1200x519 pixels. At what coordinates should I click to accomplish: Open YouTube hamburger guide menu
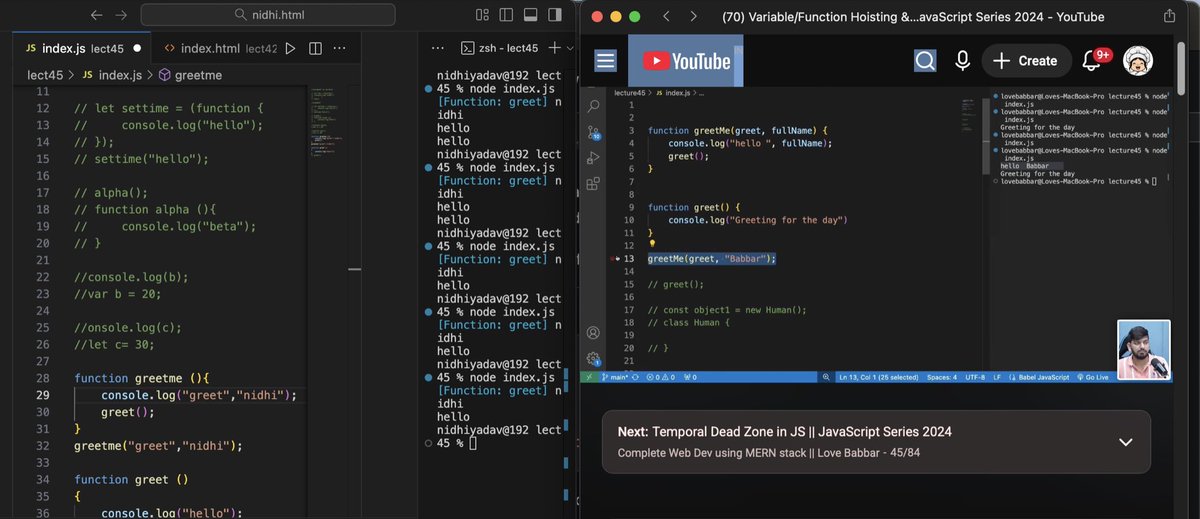(606, 61)
